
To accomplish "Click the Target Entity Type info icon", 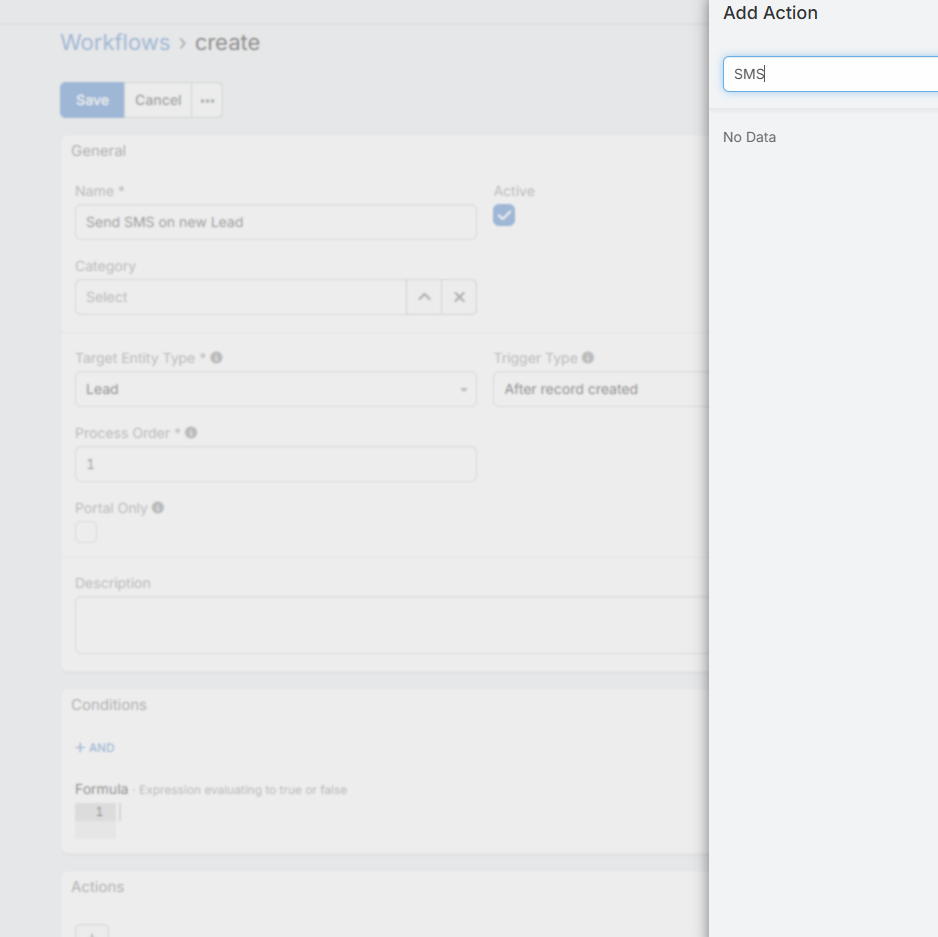I will coord(216,357).
